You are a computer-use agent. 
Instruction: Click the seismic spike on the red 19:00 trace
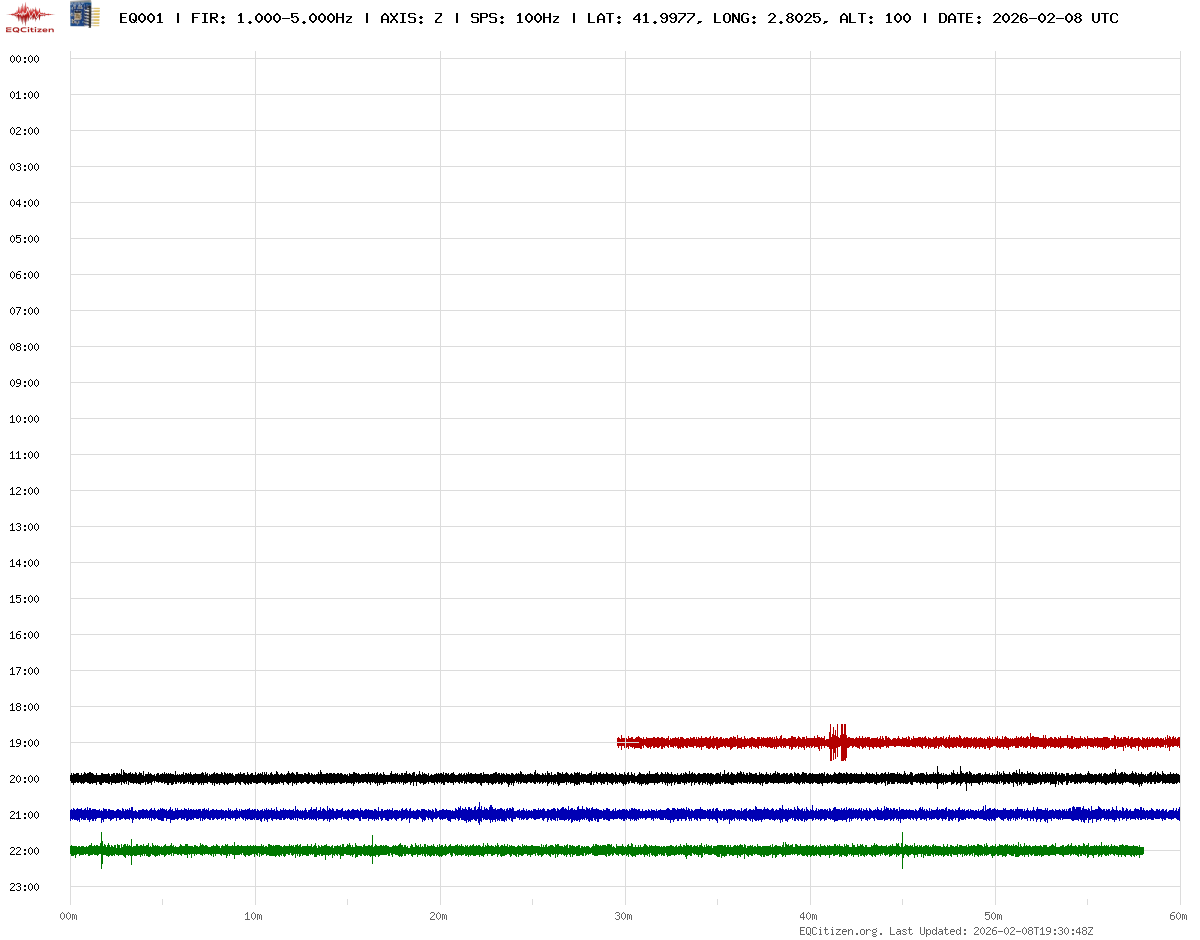(x=838, y=742)
